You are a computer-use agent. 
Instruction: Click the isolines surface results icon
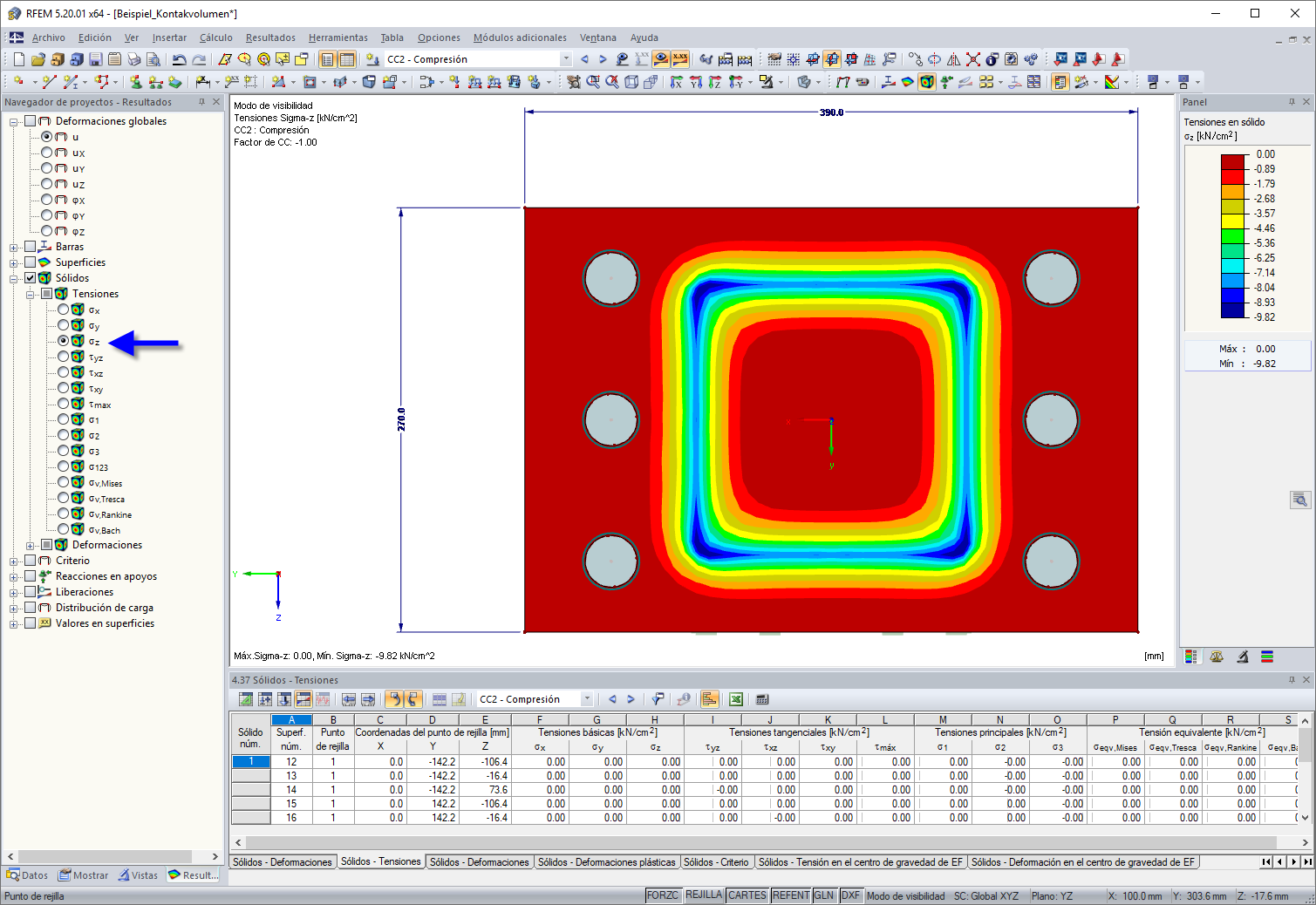click(908, 82)
